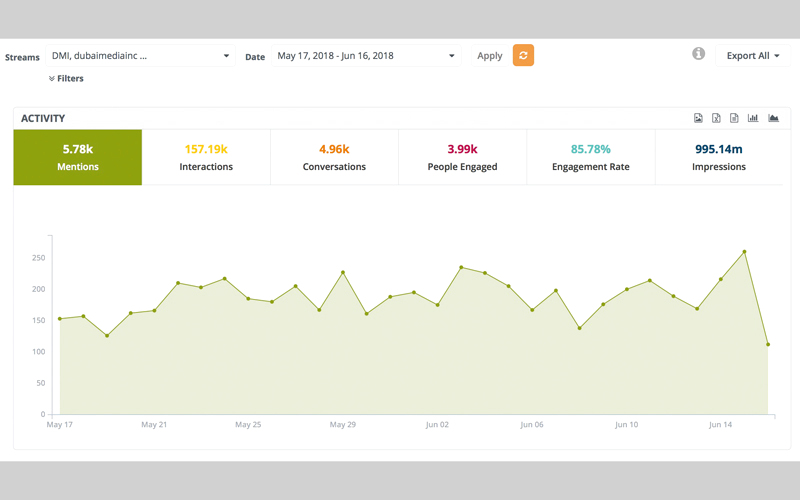Select the 157.19k Interactions tab
This screenshot has height=500, width=800.
pyautogui.click(x=206, y=157)
